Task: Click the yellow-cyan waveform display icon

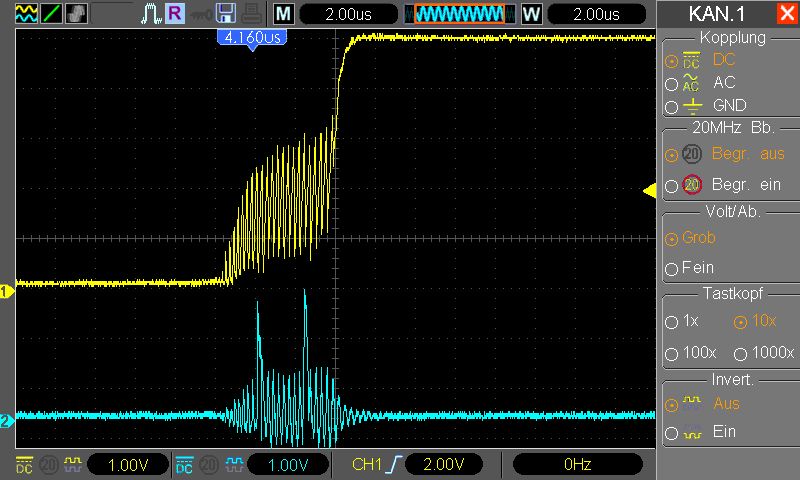Action: click(26, 14)
